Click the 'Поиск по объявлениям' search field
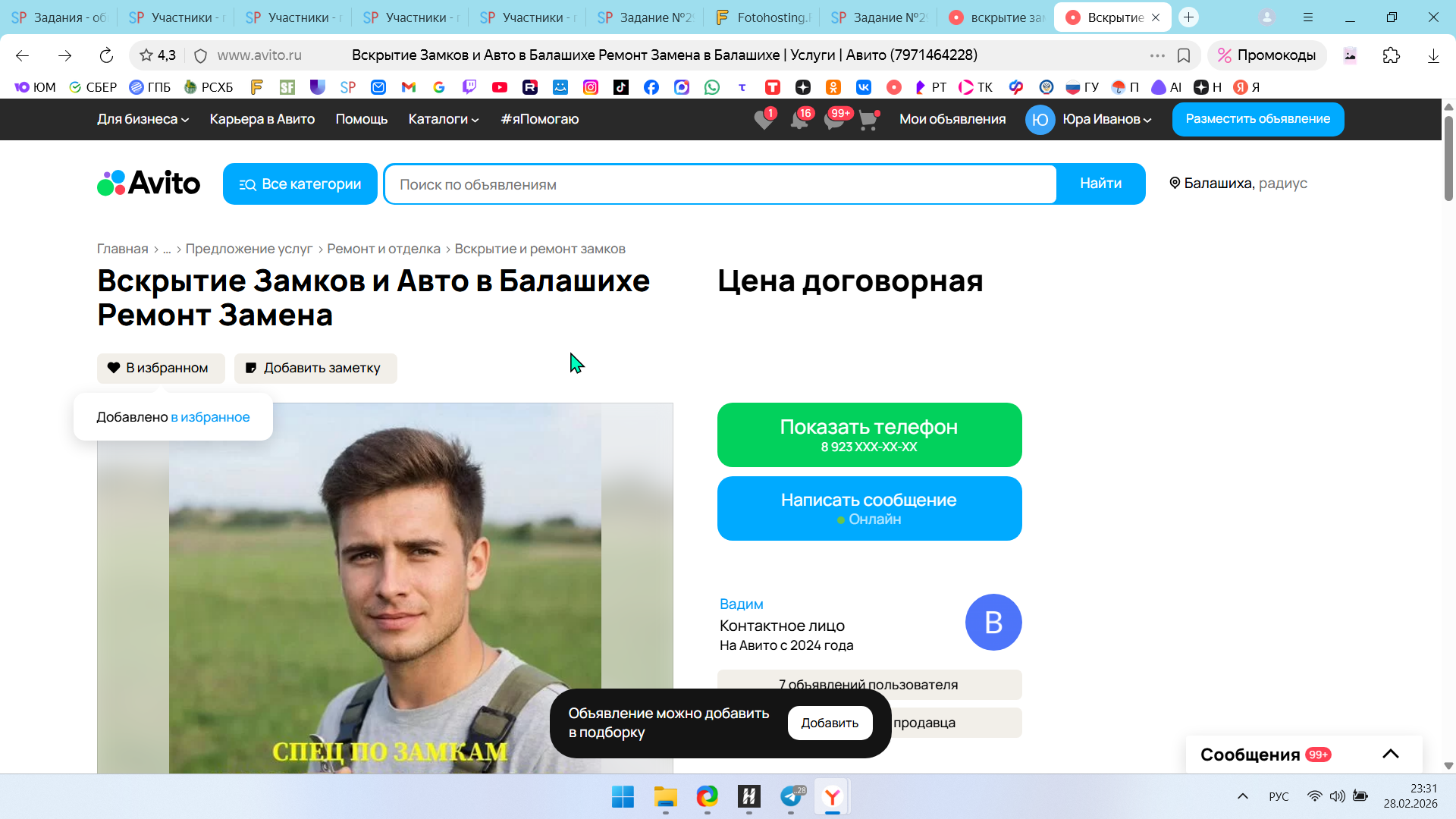The height and width of the screenshot is (819, 1456). coord(719,184)
